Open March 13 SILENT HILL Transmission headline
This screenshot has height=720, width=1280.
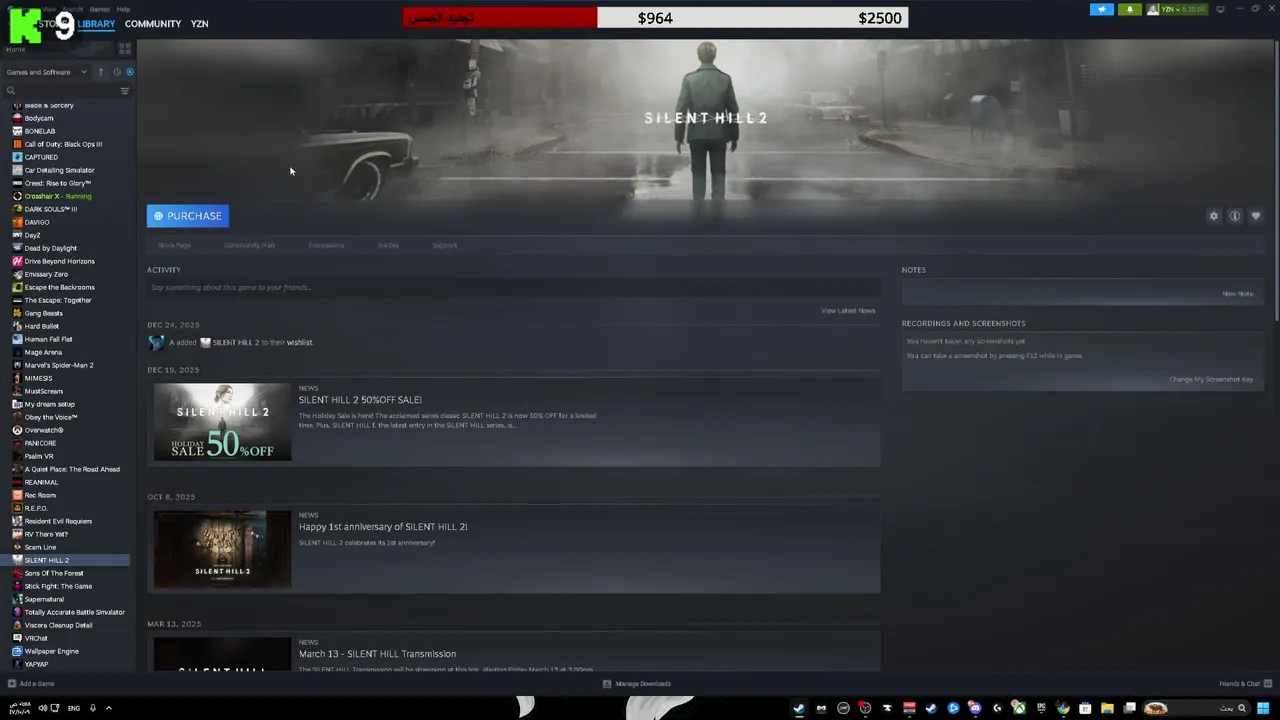click(377, 654)
